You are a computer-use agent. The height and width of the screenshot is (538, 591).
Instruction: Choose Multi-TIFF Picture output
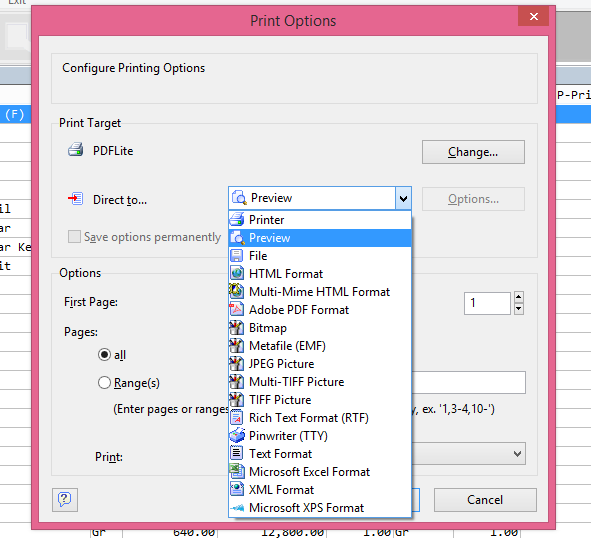tap(320, 382)
